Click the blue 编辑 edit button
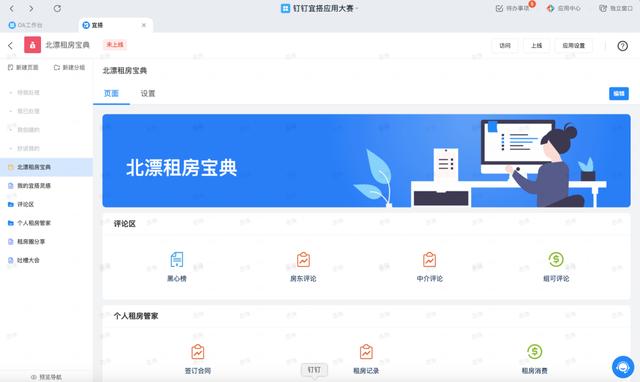 619,93
